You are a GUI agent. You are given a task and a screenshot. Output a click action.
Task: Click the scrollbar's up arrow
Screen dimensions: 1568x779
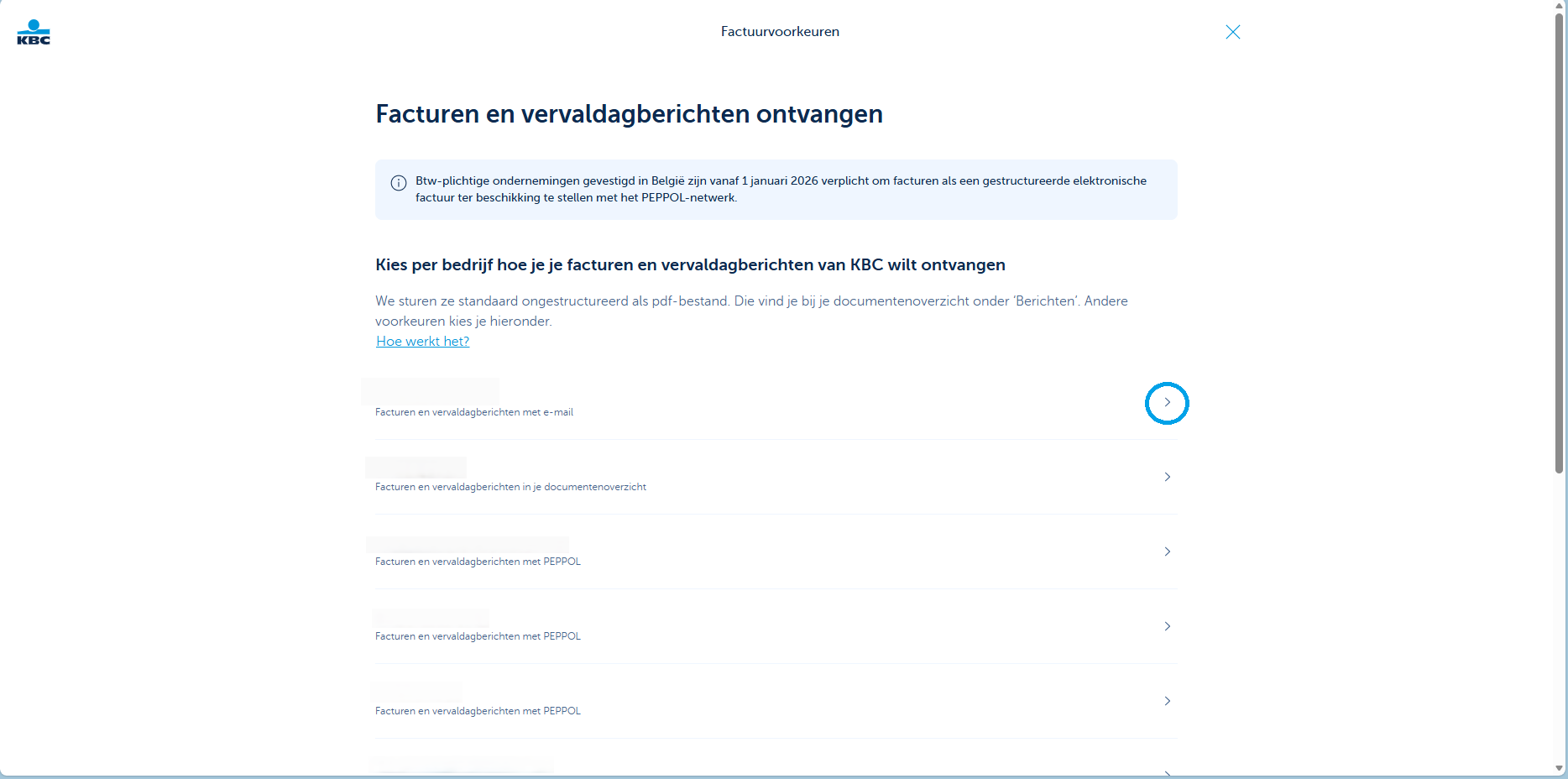pyautogui.click(x=1560, y=6)
